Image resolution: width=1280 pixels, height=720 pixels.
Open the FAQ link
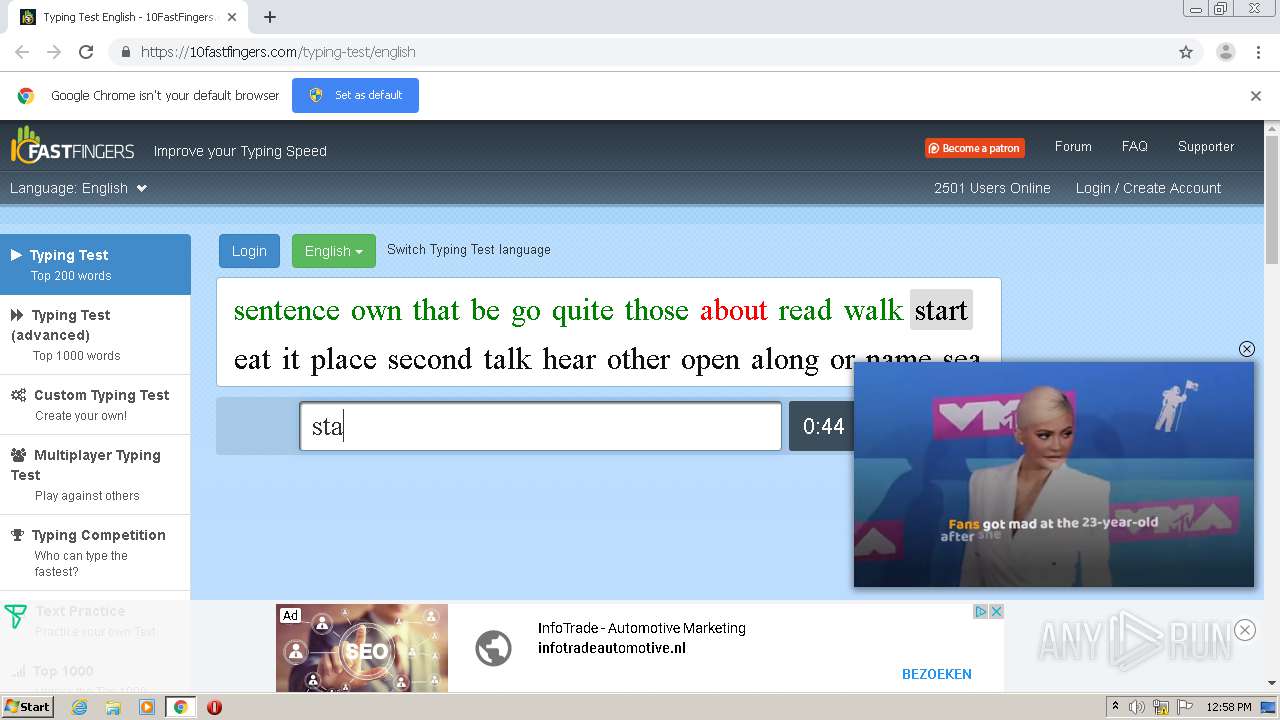pyautogui.click(x=1135, y=146)
